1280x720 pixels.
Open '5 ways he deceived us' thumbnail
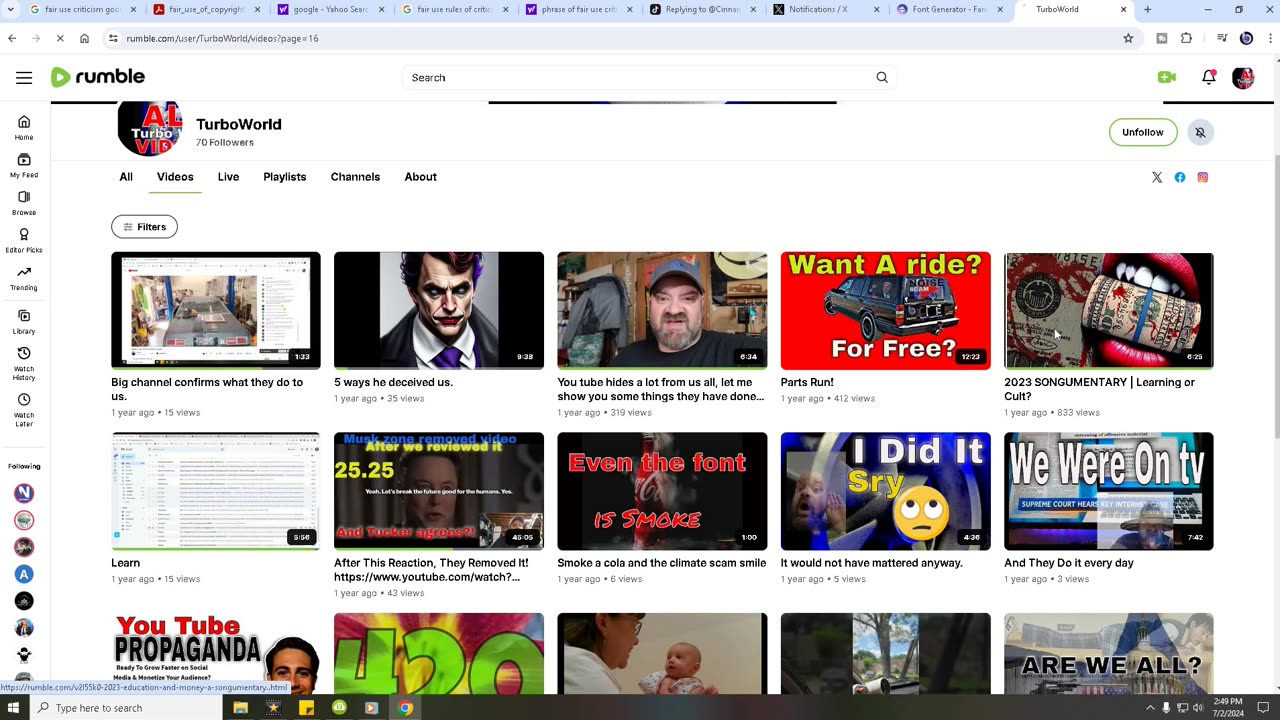pos(439,311)
